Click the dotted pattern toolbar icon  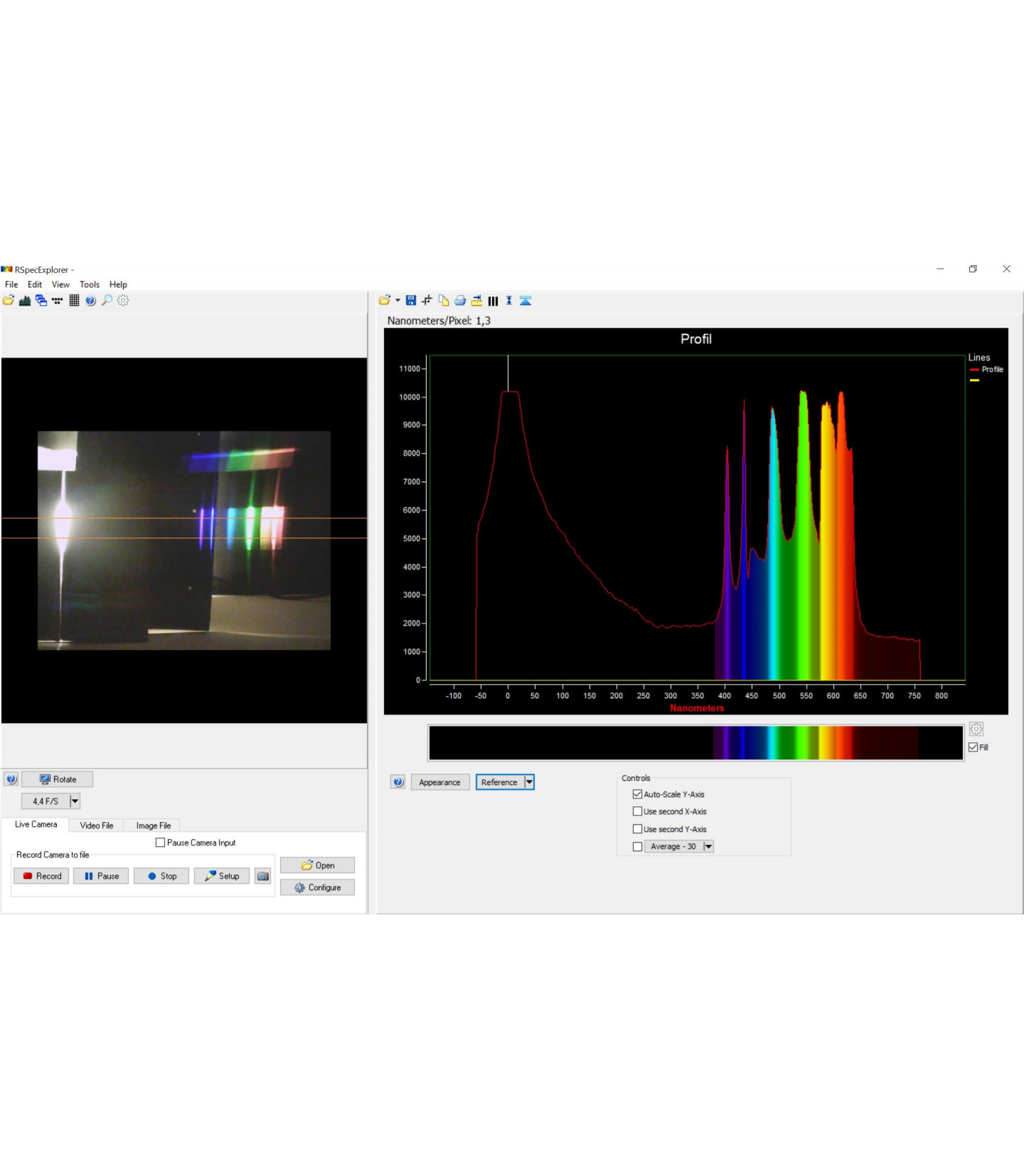point(58,300)
